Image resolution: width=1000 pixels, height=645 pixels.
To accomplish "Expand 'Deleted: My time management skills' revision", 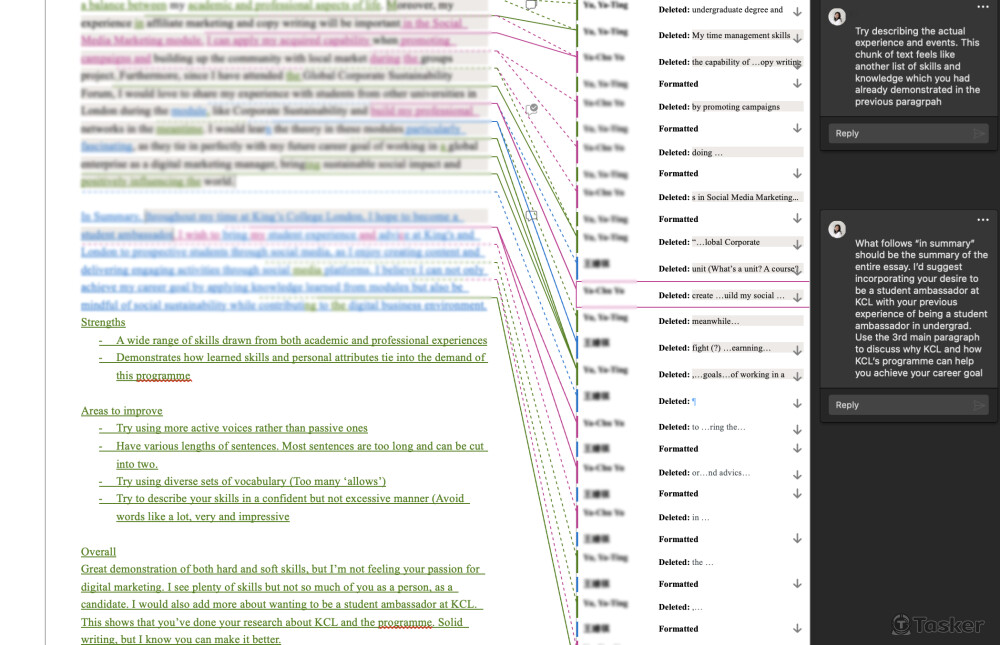I will [797, 37].
